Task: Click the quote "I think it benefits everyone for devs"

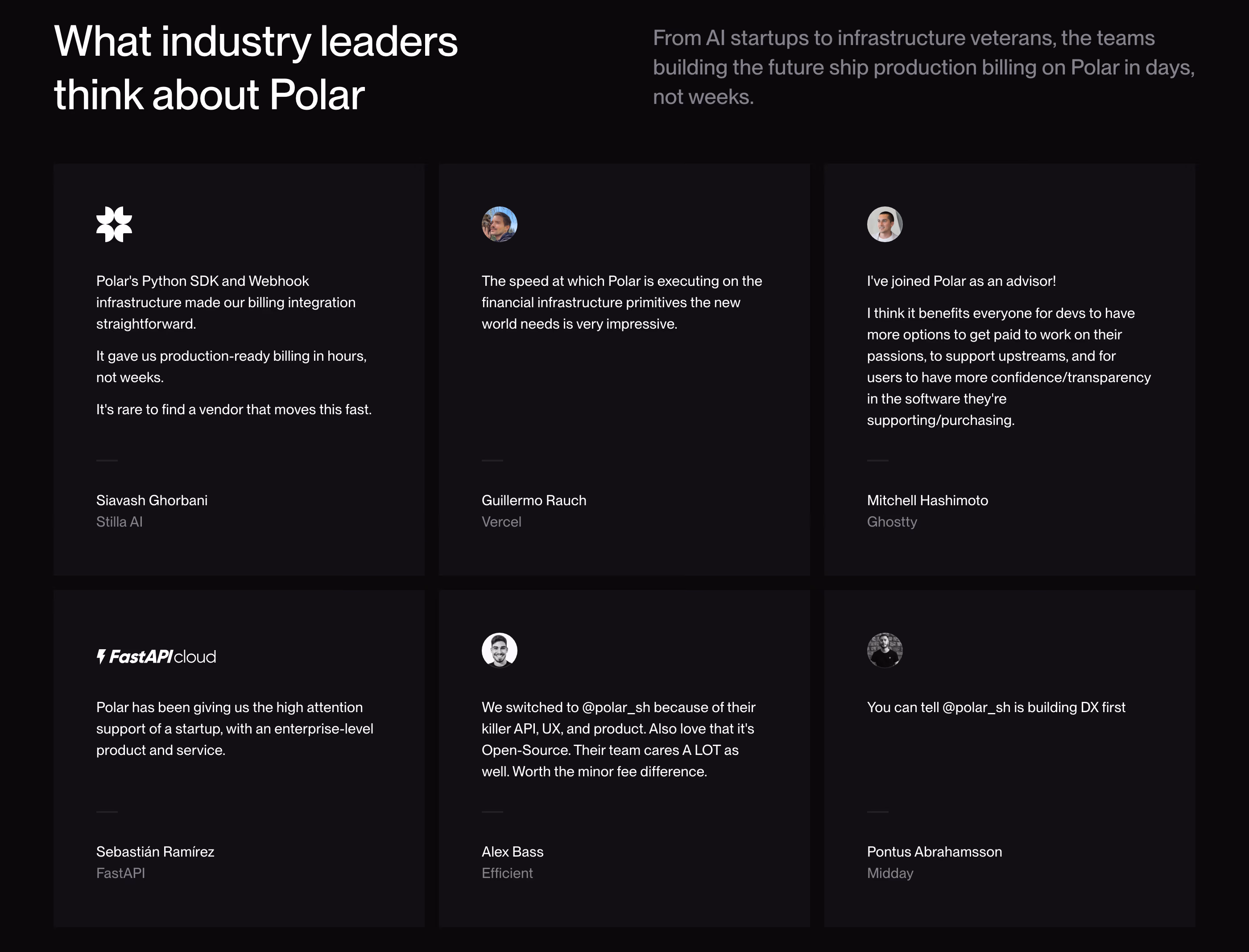Action: (x=1009, y=367)
